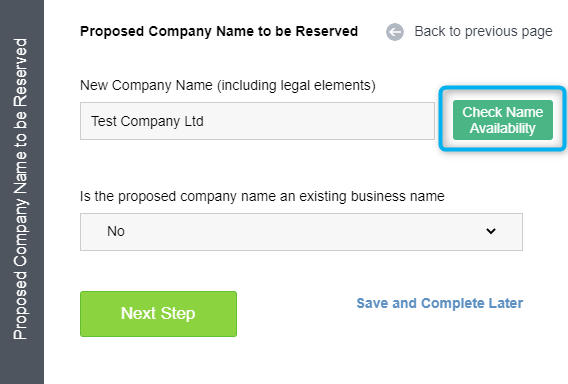Click the existing business name question label
The image size is (568, 384).
click(x=262, y=196)
